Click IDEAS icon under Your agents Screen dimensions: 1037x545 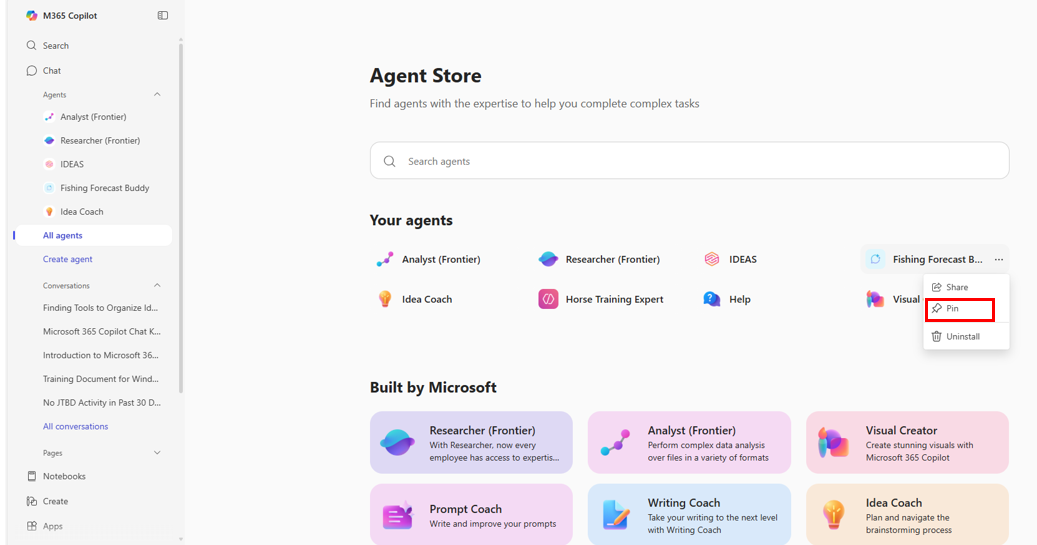tap(712, 259)
